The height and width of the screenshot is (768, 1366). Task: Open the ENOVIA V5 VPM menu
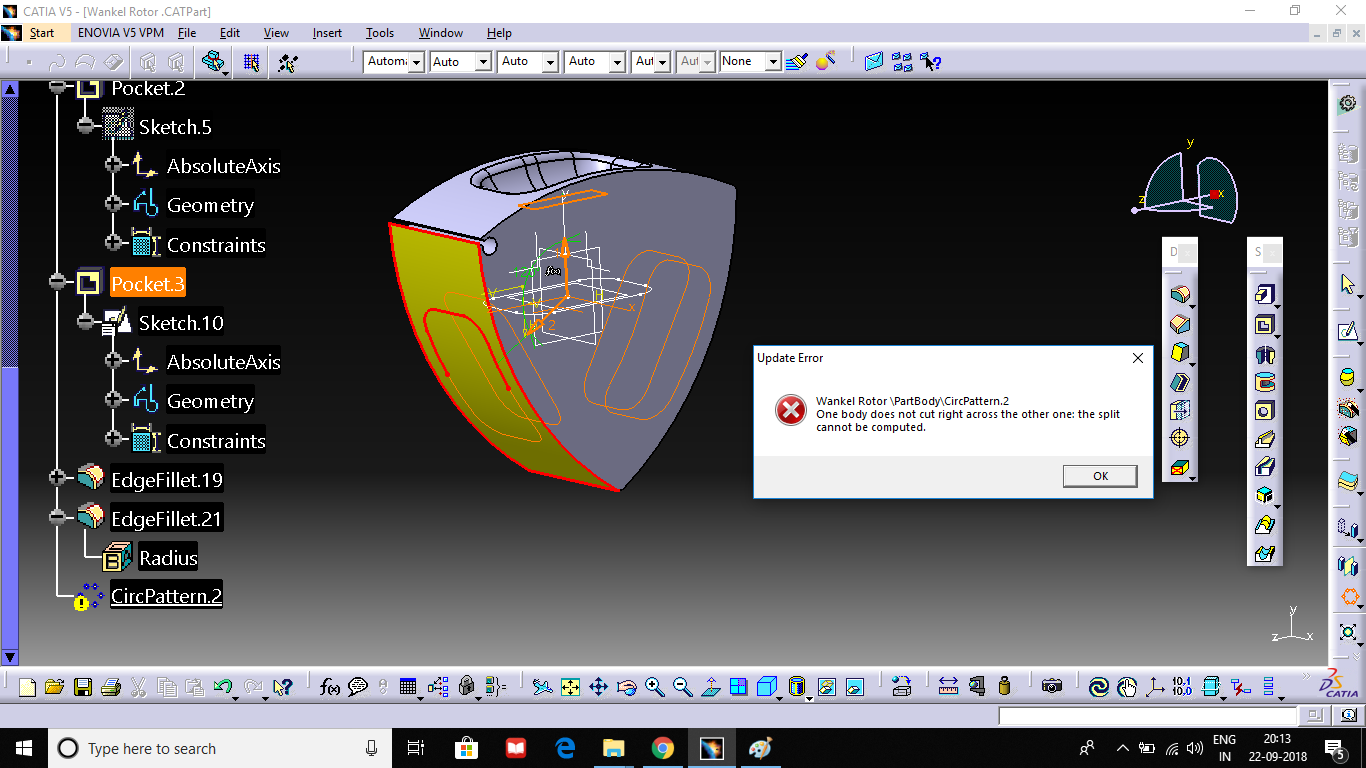click(120, 33)
